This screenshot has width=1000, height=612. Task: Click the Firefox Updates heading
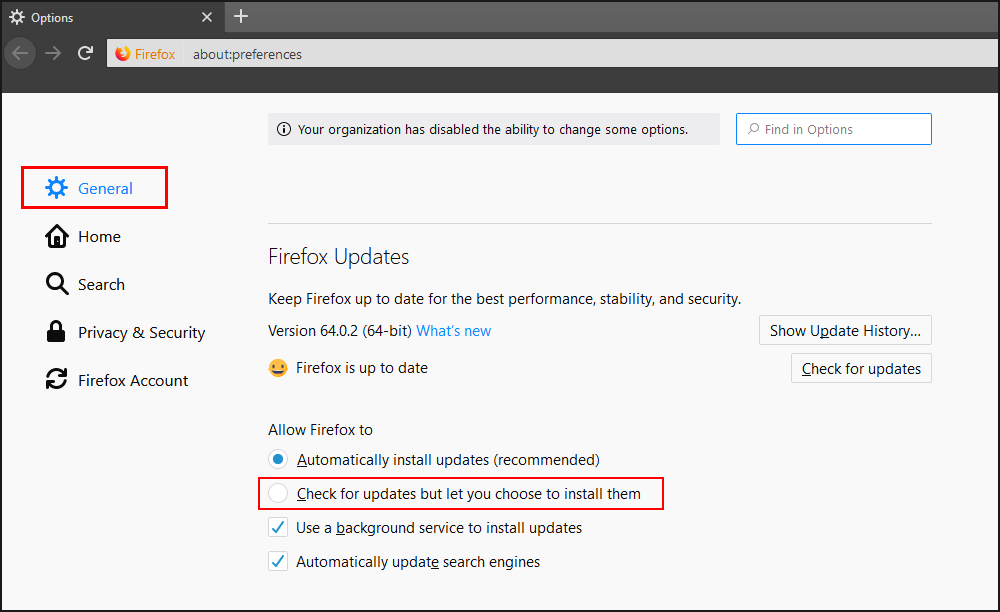[x=339, y=257]
